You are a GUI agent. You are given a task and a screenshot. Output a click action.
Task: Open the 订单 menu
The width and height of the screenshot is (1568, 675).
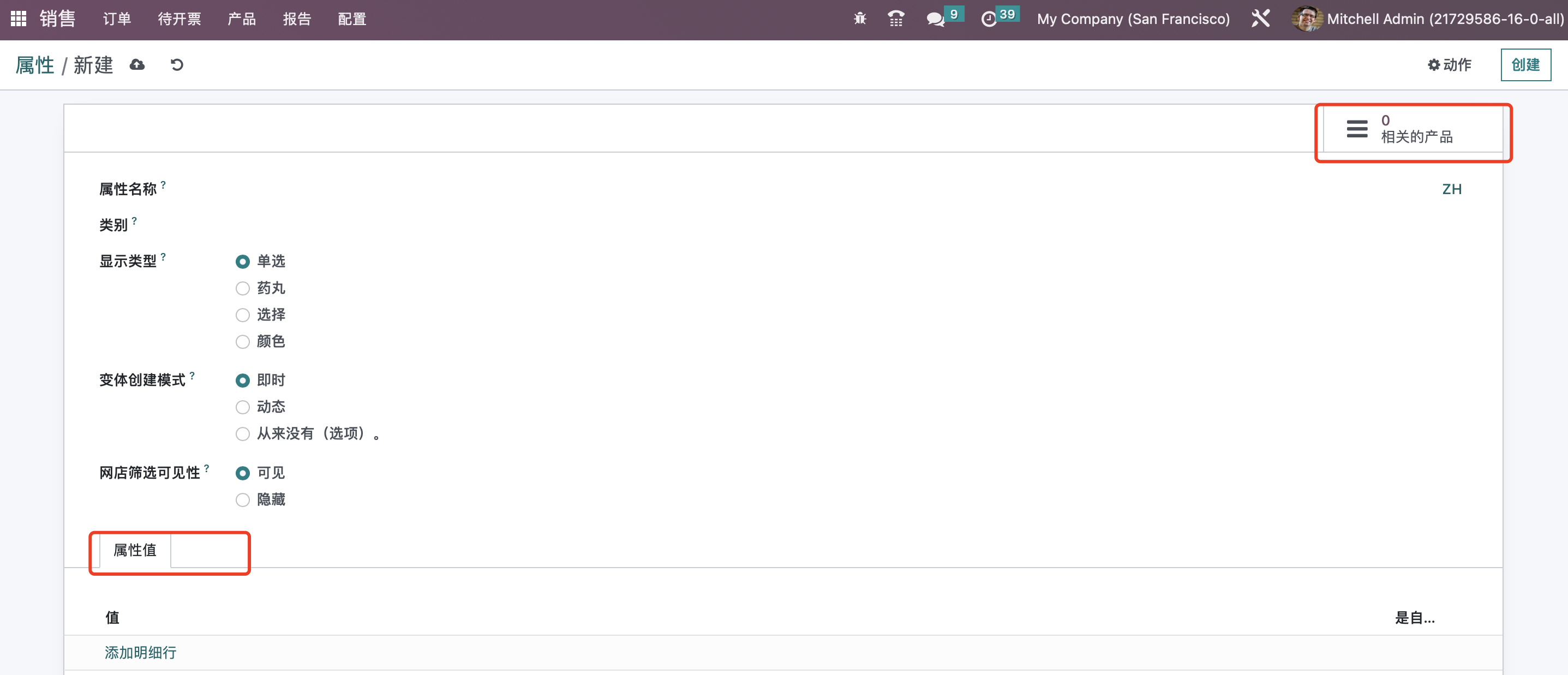(117, 19)
